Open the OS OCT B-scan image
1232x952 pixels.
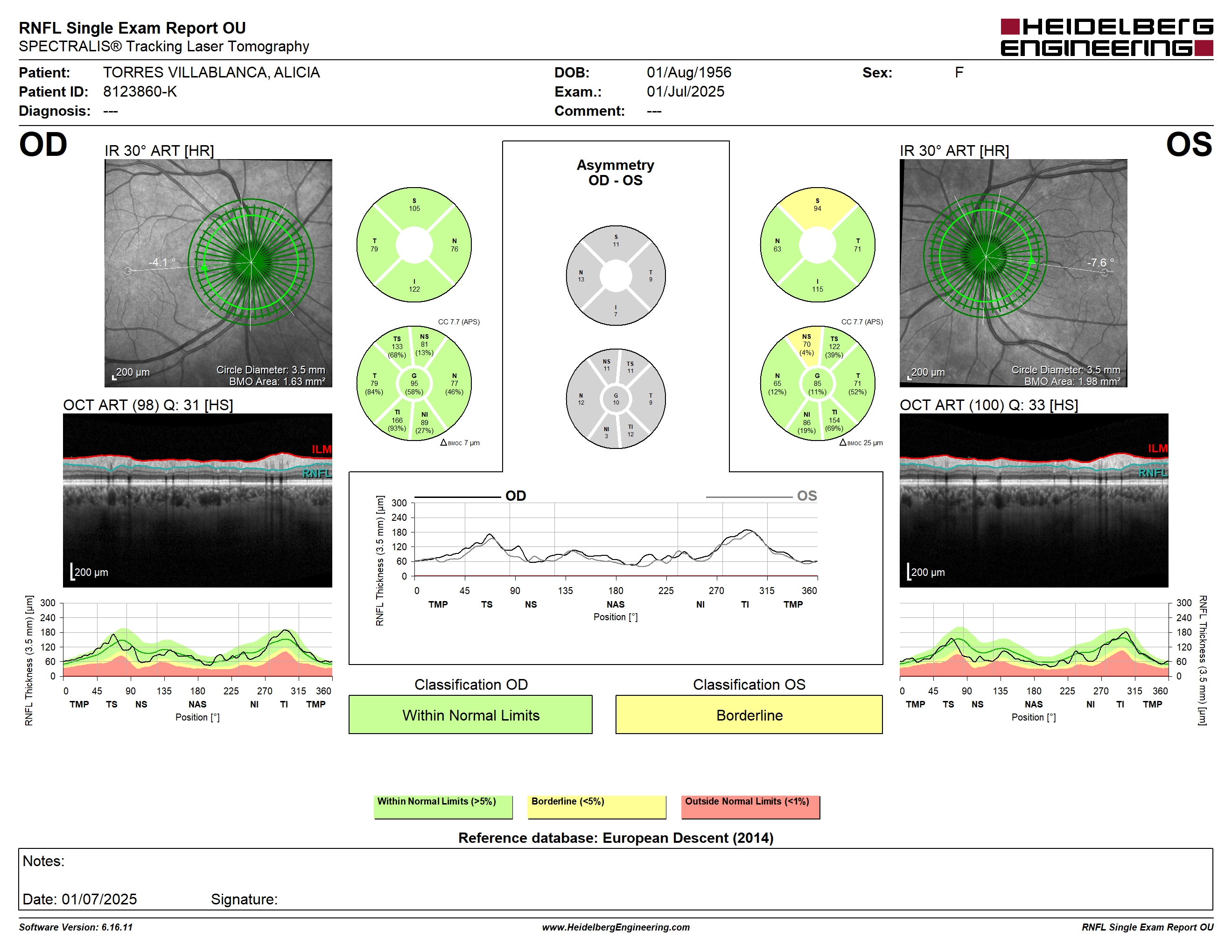coord(1034,500)
